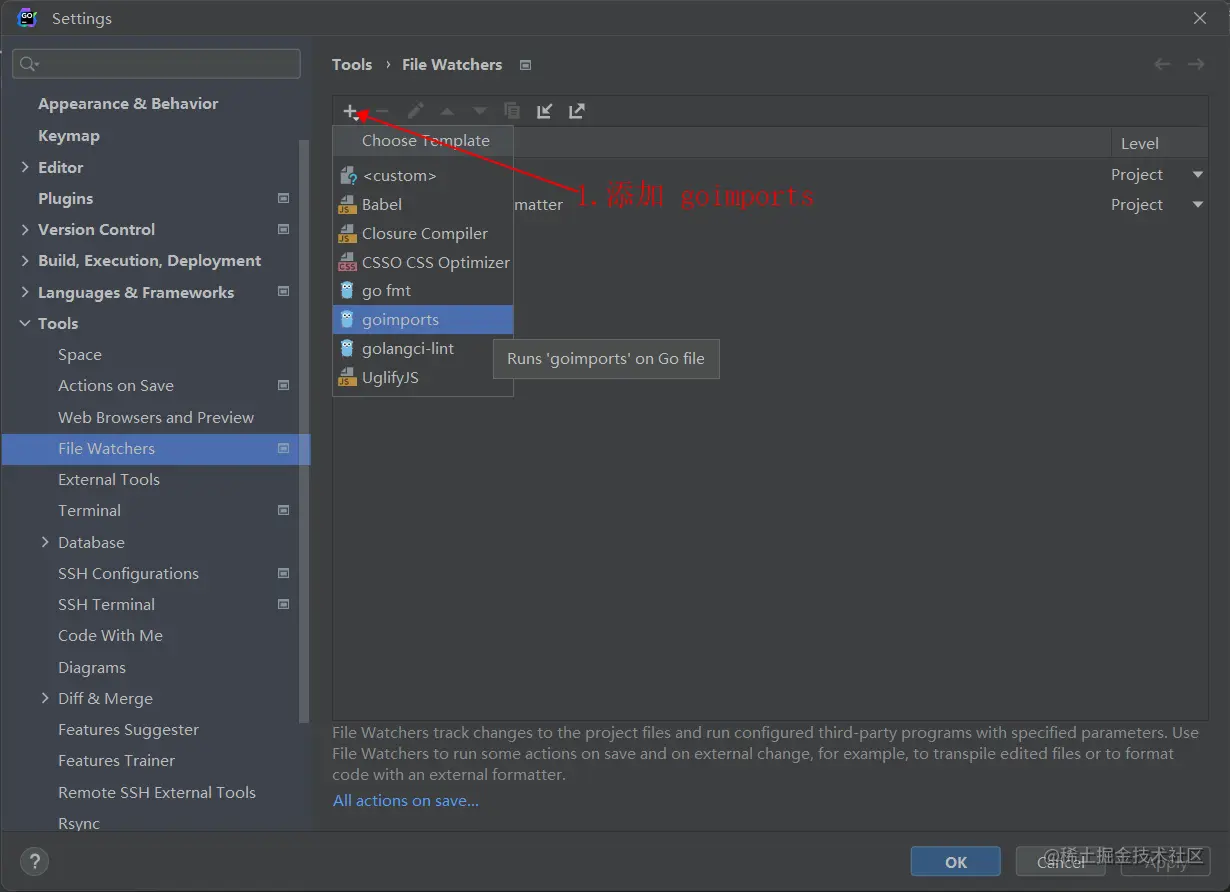The width and height of the screenshot is (1230, 892).
Task: Click the Edit pencil icon in toolbar
Action: (x=415, y=111)
